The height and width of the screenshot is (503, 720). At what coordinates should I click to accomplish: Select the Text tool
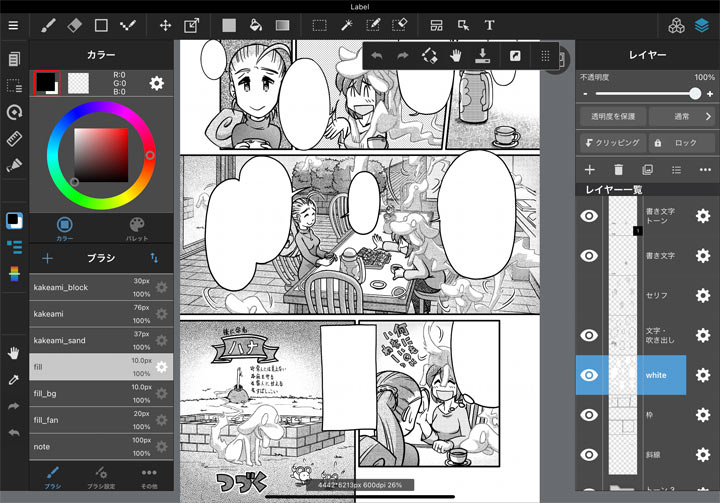coord(489,25)
